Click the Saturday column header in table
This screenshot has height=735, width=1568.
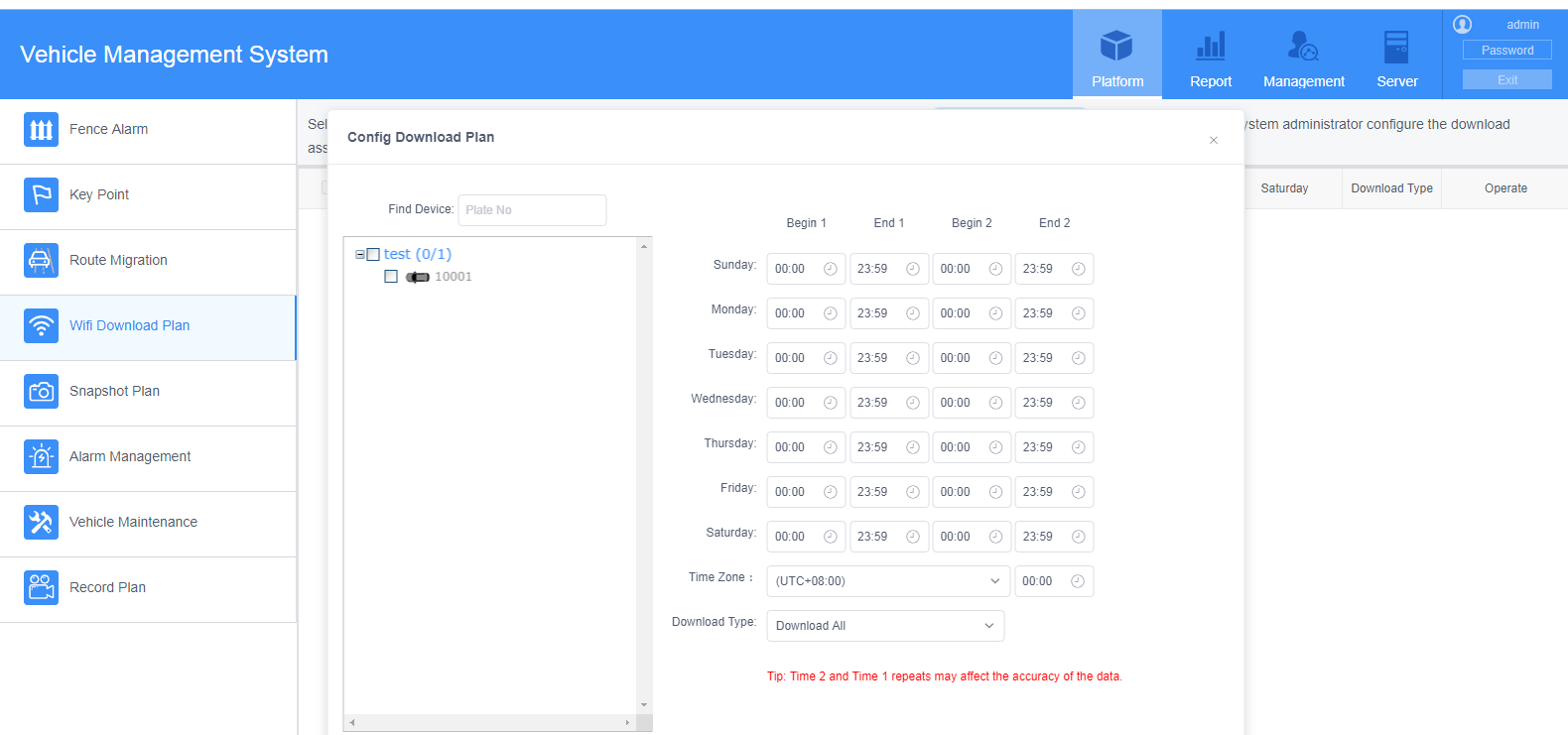pyautogui.click(x=1284, y=188)
